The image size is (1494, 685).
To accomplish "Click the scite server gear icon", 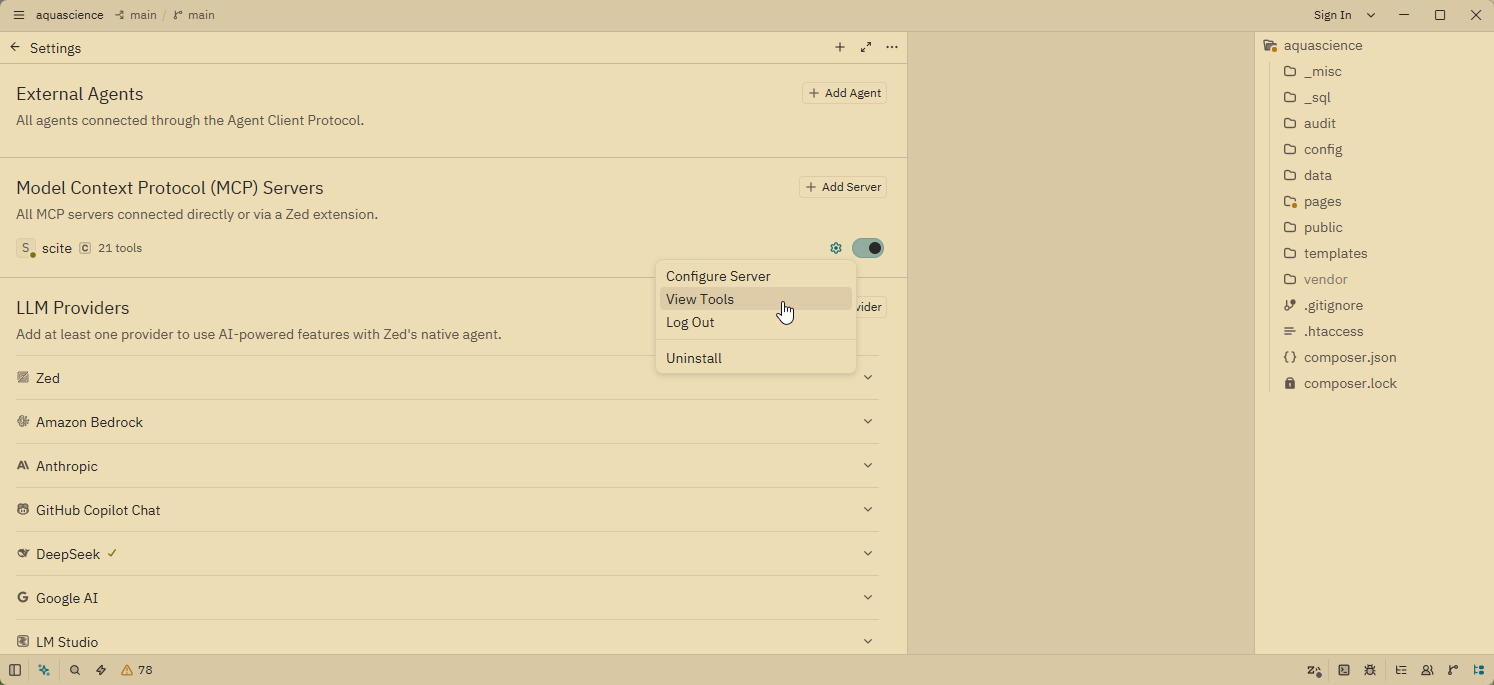I will pos(836,248).
